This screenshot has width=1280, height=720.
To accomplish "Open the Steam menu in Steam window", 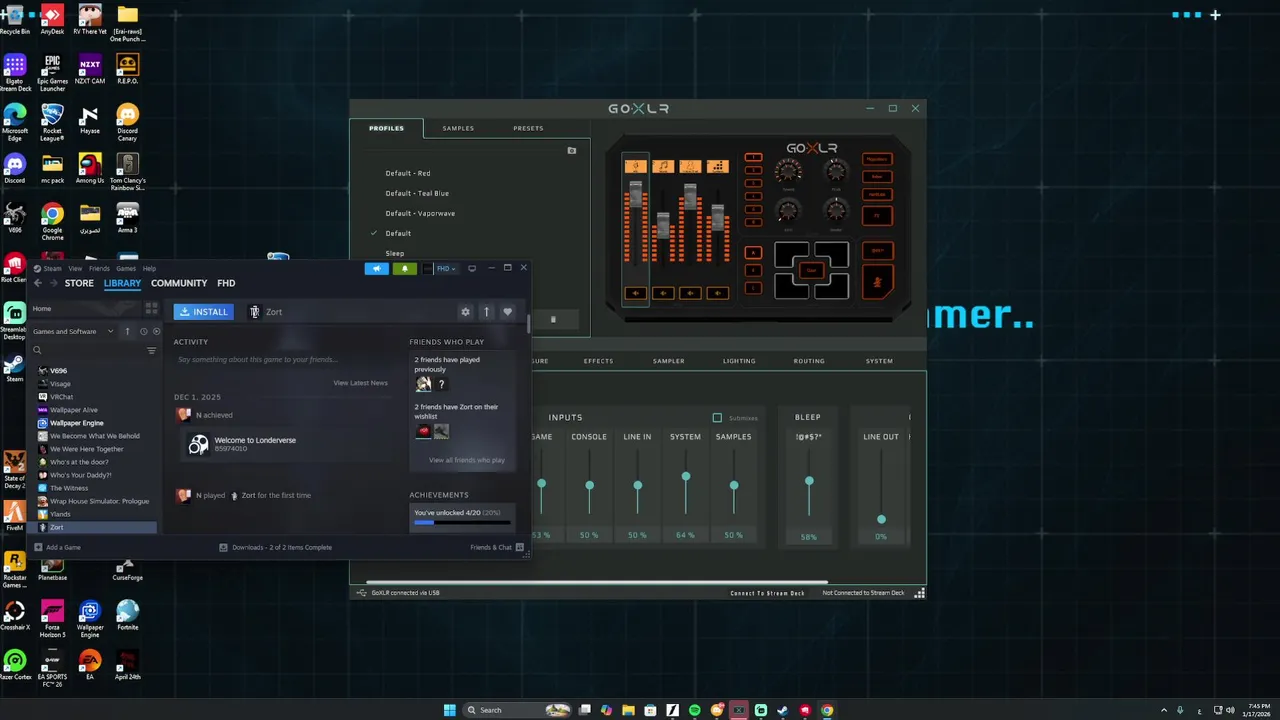I will pos(52,268).
